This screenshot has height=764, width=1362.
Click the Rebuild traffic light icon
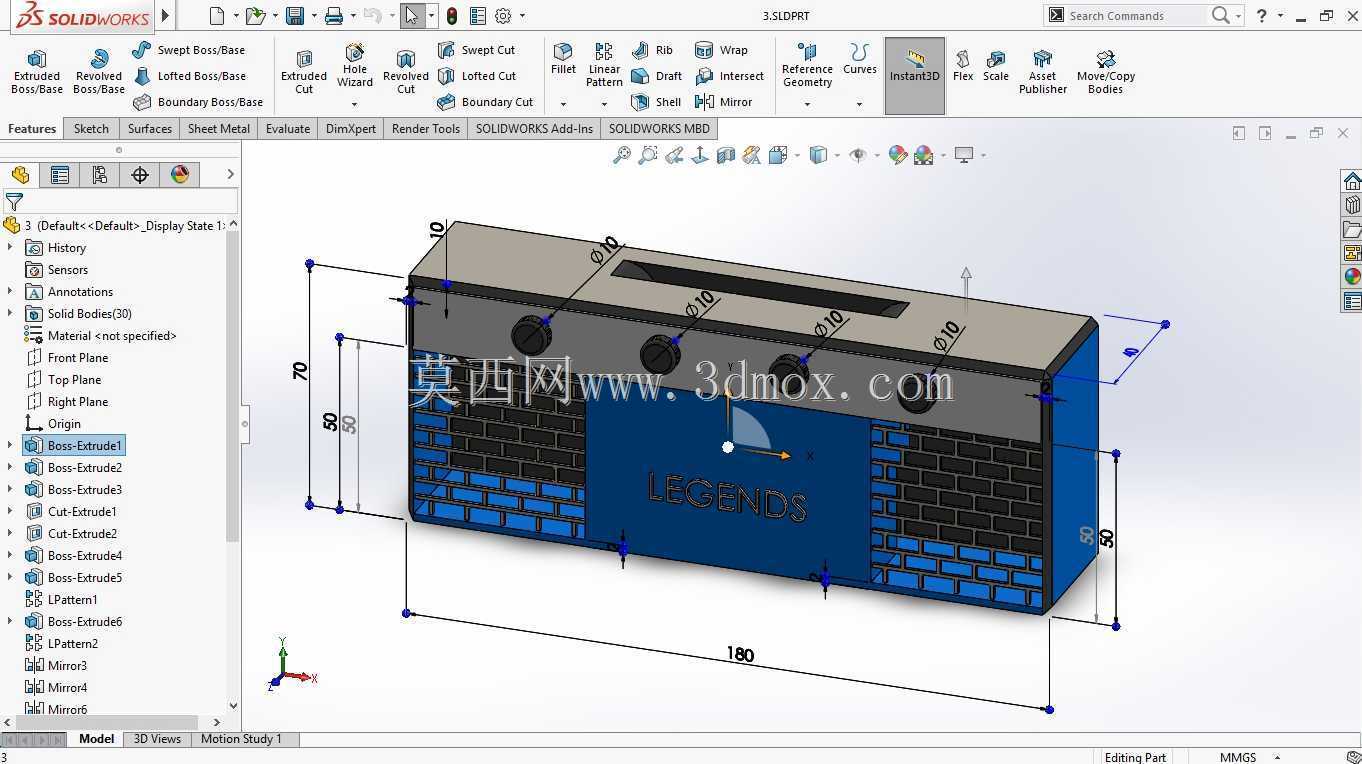(x=452, y=16)
